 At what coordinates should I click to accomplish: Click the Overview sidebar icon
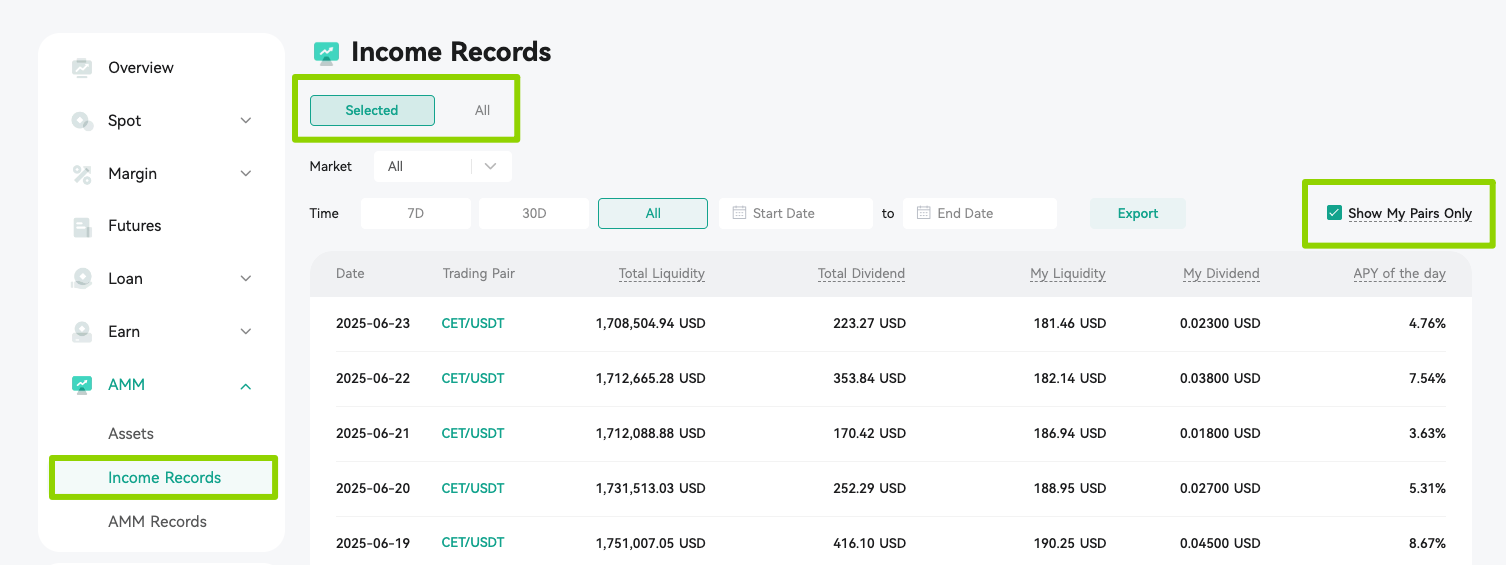point(82,68)
